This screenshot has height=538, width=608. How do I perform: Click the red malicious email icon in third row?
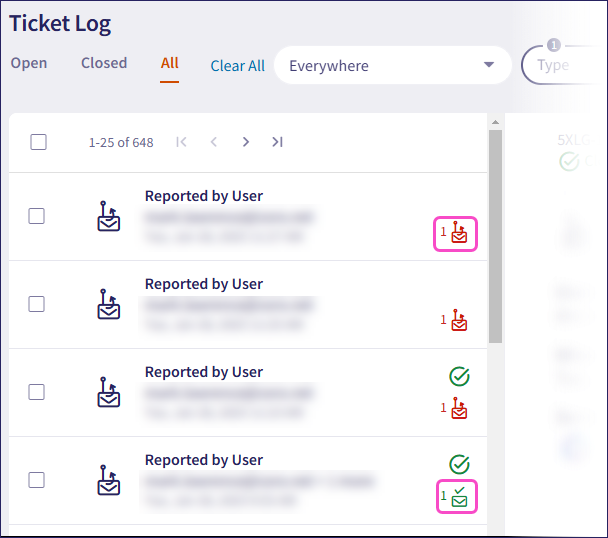click(x=459, y=408)
